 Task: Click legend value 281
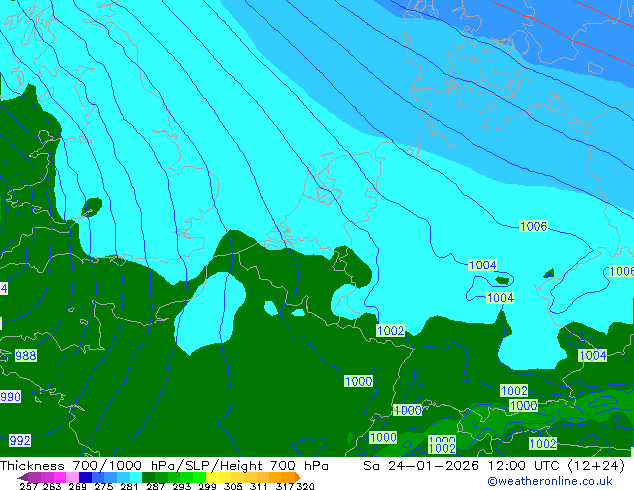point(129,486)
